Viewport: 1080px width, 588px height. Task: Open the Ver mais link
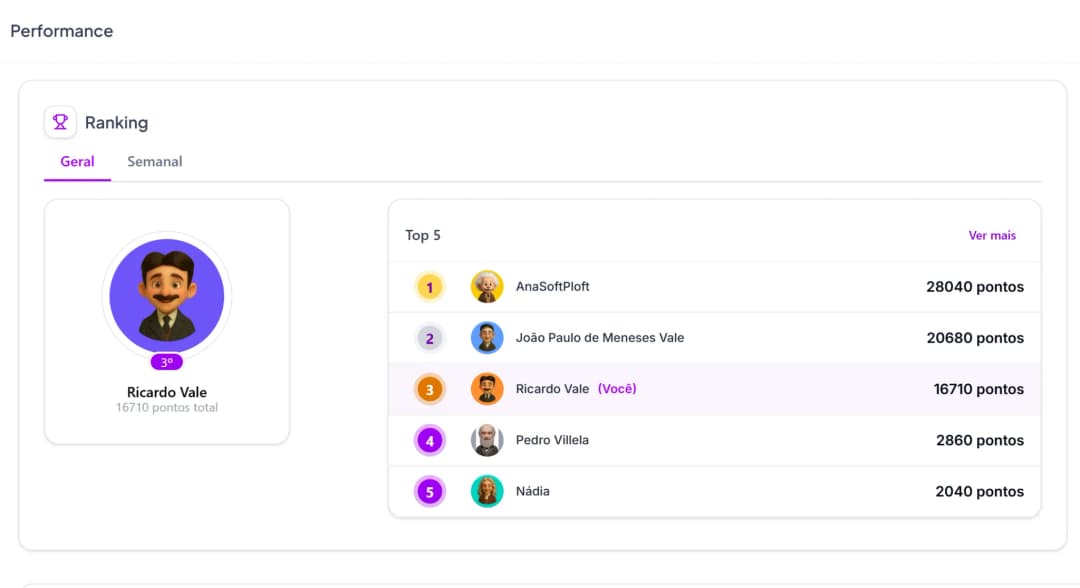tap(991, 235)
